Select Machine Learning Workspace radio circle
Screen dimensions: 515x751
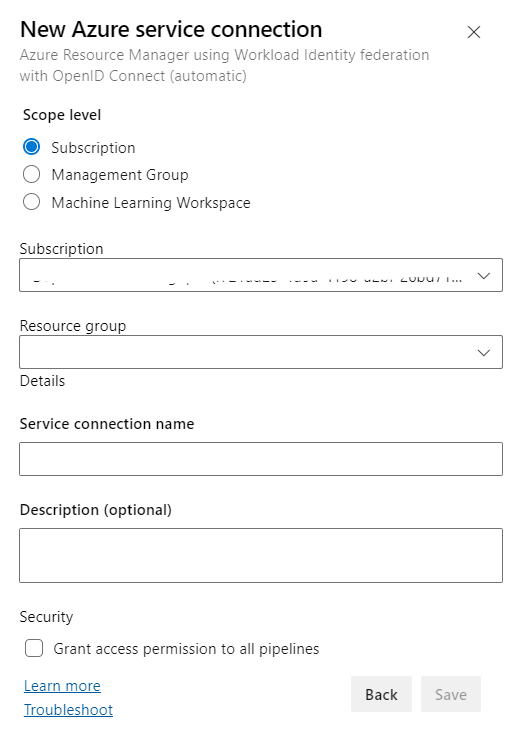(32, 202)
